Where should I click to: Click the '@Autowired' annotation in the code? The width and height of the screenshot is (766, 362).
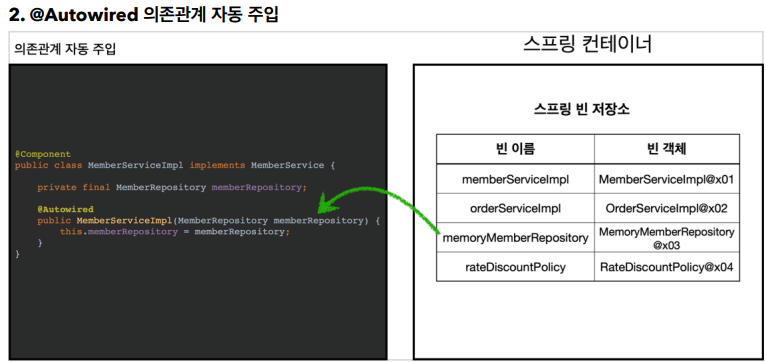pos(65,209)
